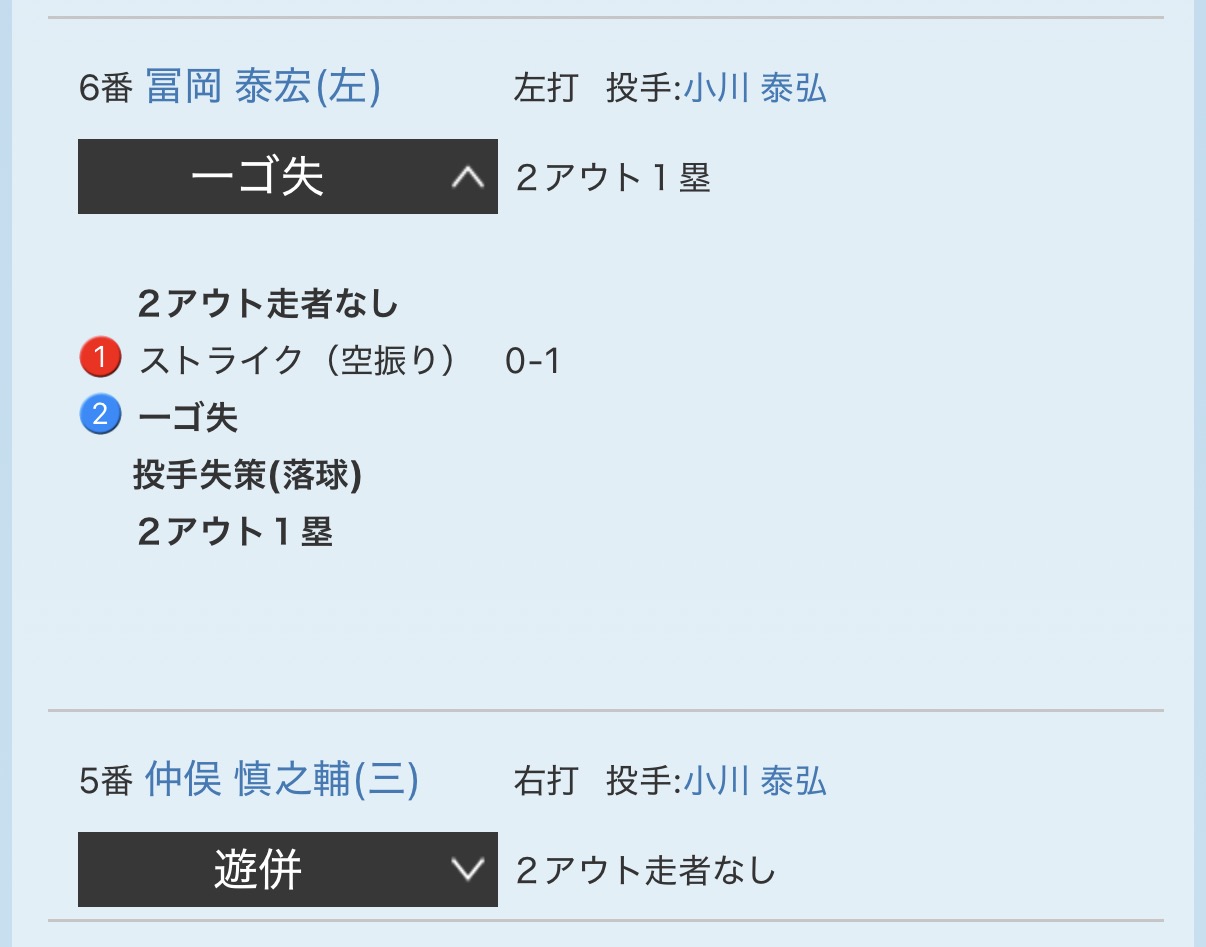Screen dimensions: 1206x947
Task: Click the 左打 batting side label
Action: (545, 89)
